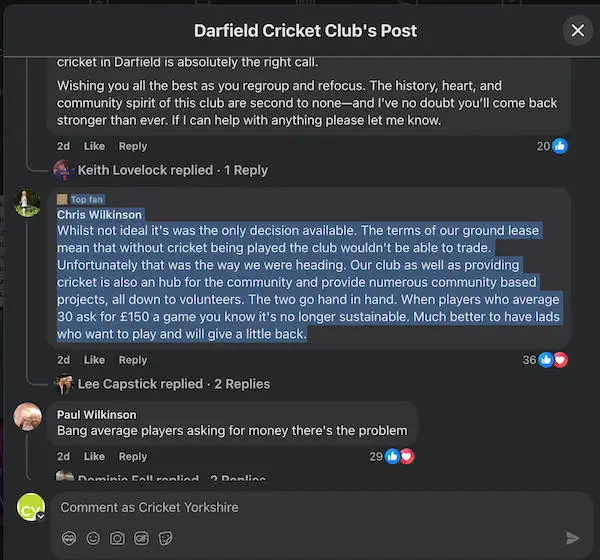
Task: Open the sticker selector icon
Action: click(165, 538)
